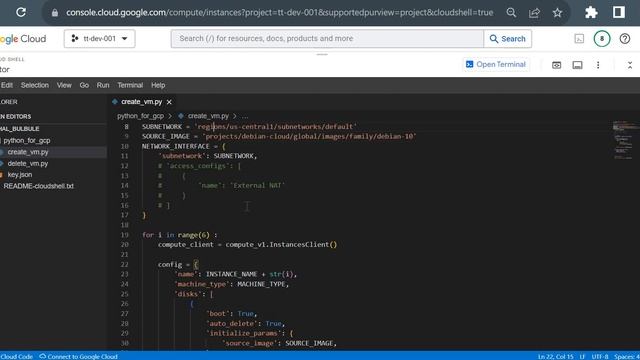
Task: Click the LF line ending indicator
Action: coord(582,356)
